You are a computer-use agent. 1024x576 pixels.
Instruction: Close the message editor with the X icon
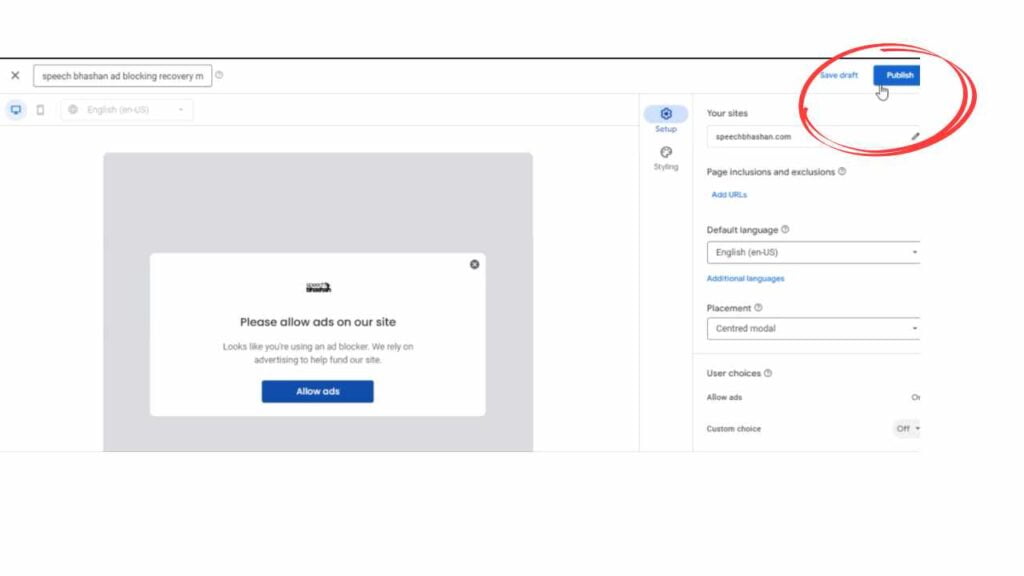tap(15, 76)
